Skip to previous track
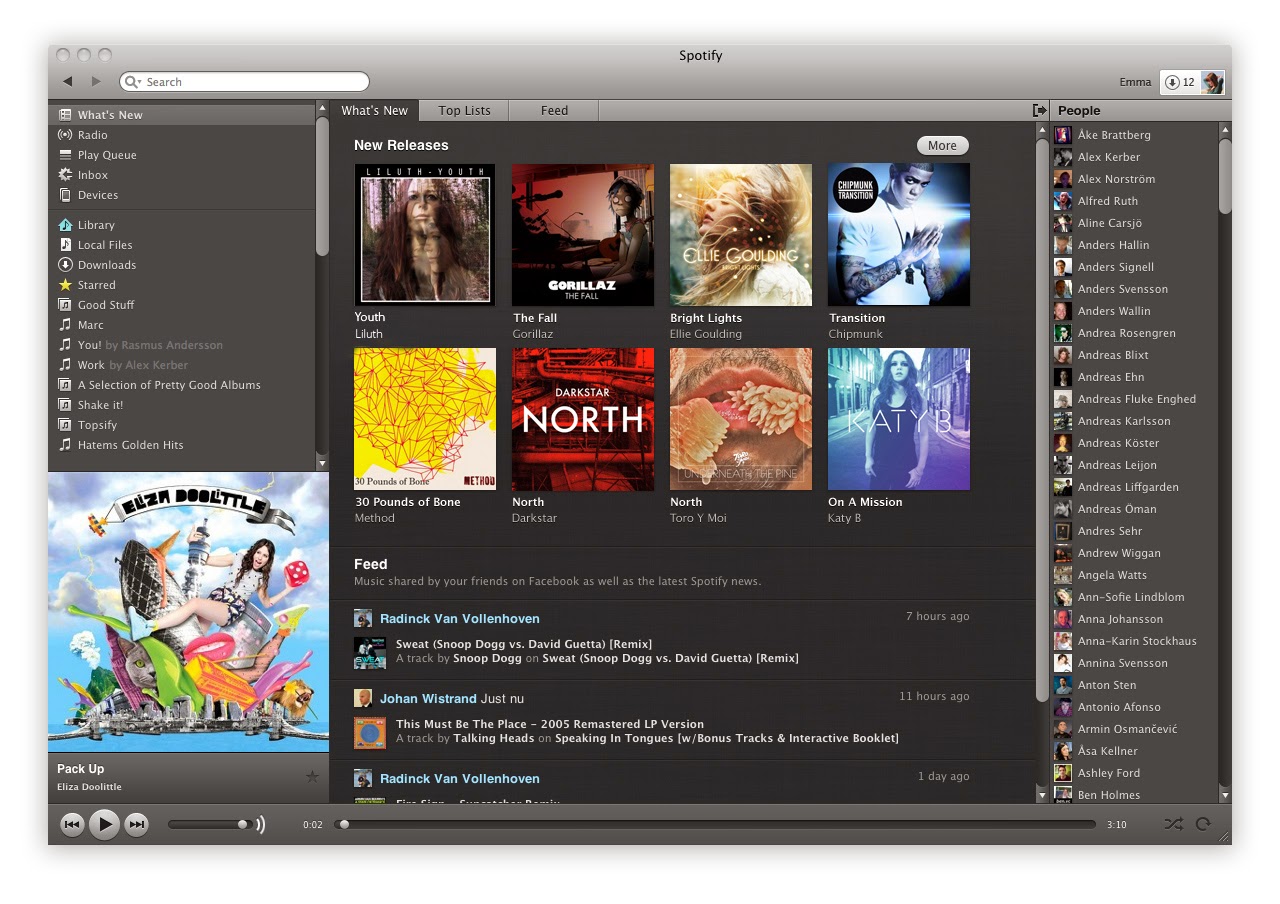 72,824
